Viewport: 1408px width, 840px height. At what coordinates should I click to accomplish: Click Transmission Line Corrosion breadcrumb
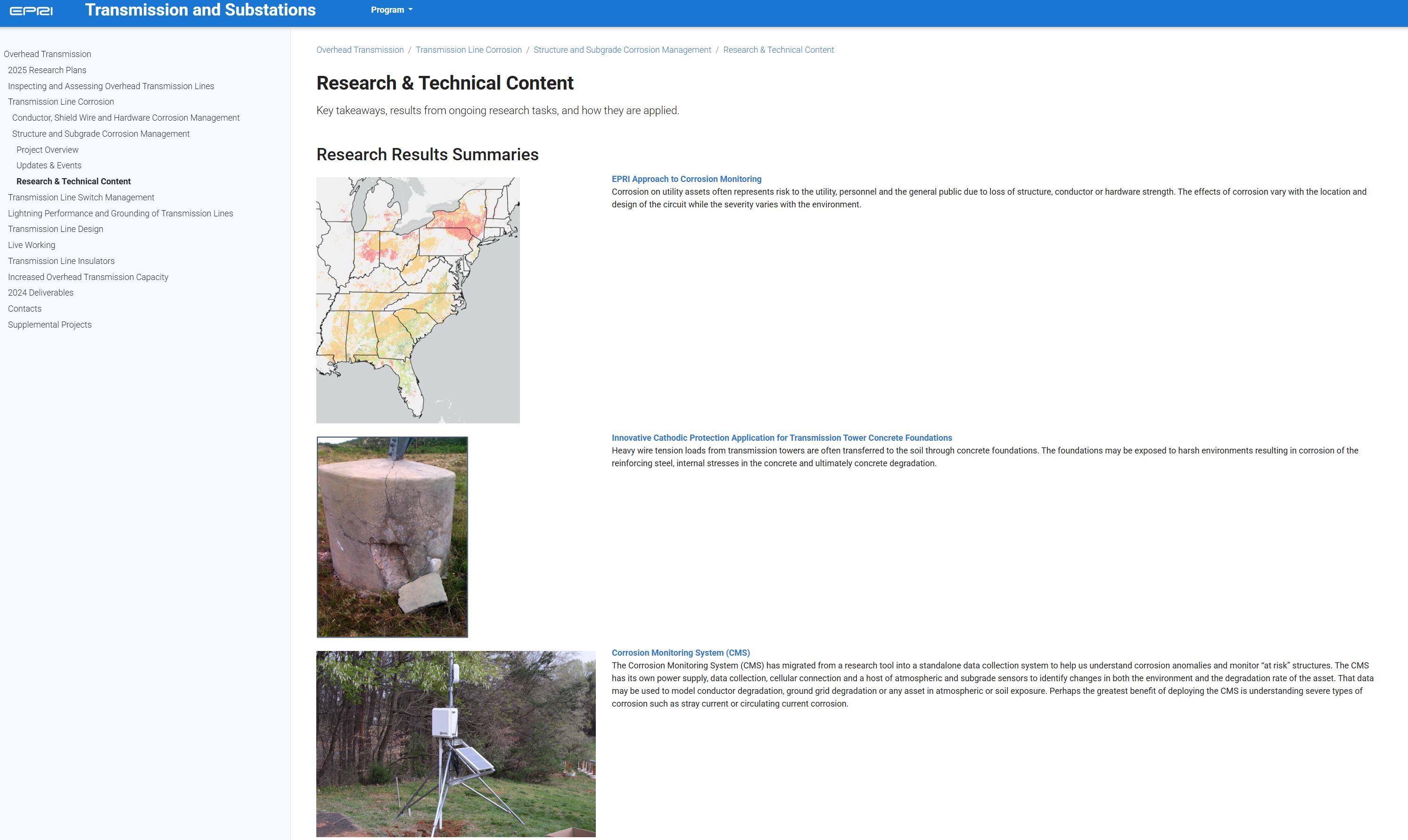[x=469, y=50]
